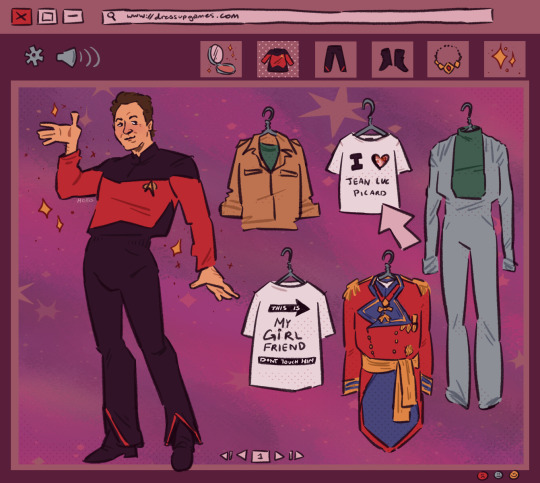Rate with the orange happy face
The image size is (540, 483).
click(513, 475)
